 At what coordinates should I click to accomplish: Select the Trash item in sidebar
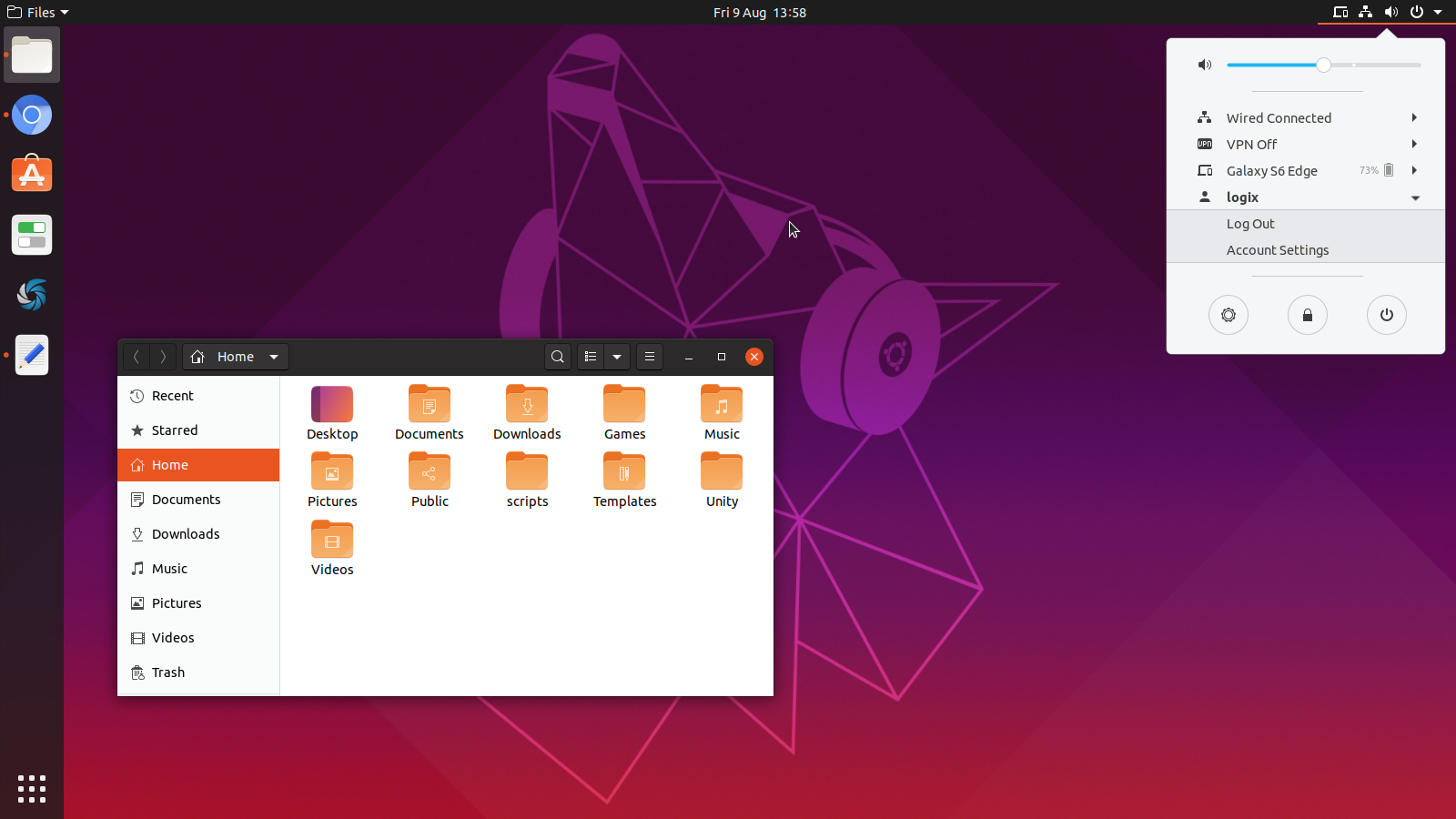[167, 672]
